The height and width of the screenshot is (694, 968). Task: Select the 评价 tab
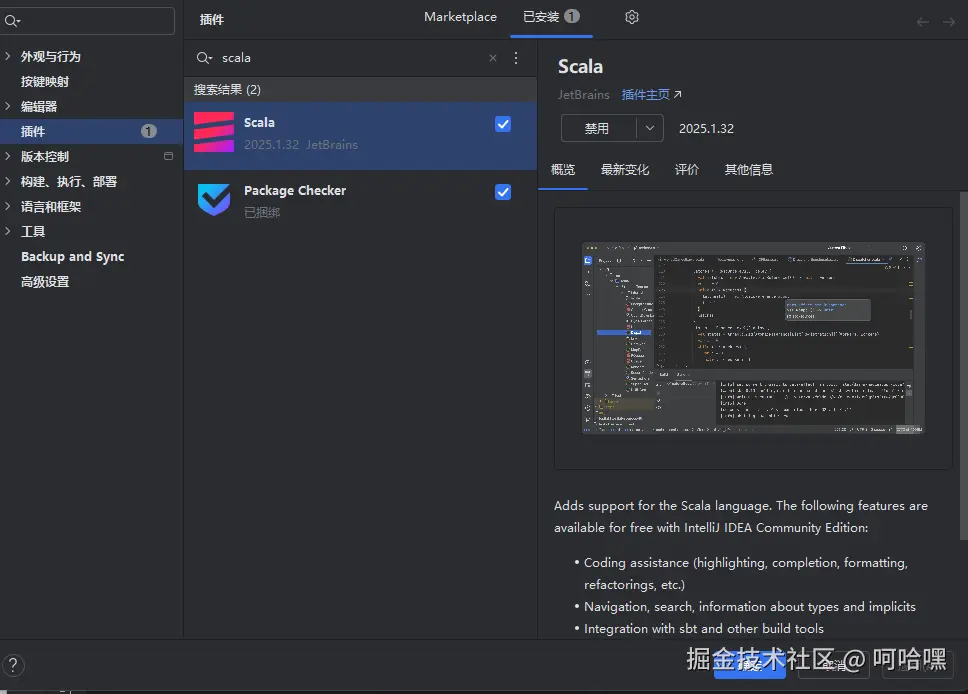(686, 170)
